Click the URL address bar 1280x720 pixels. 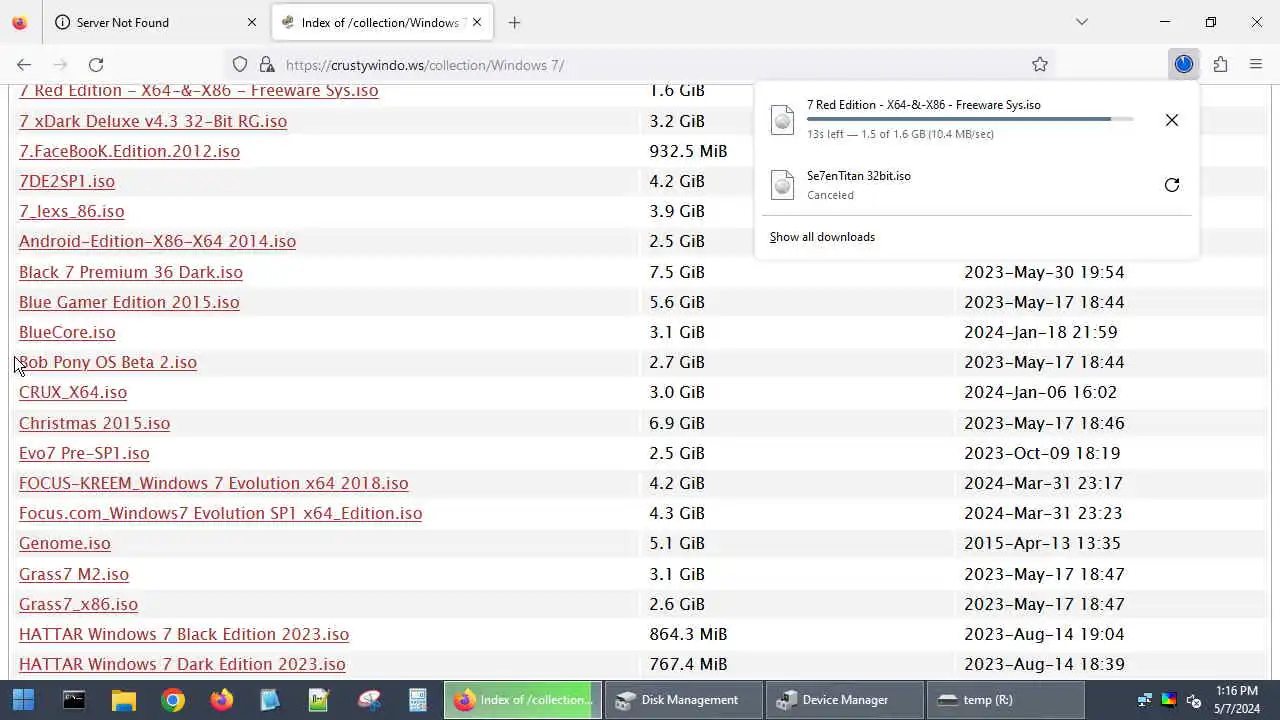(640, 64)
